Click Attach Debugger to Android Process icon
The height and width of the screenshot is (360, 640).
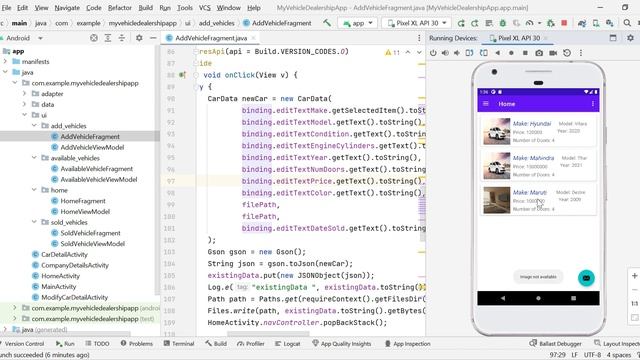[551, 23]
